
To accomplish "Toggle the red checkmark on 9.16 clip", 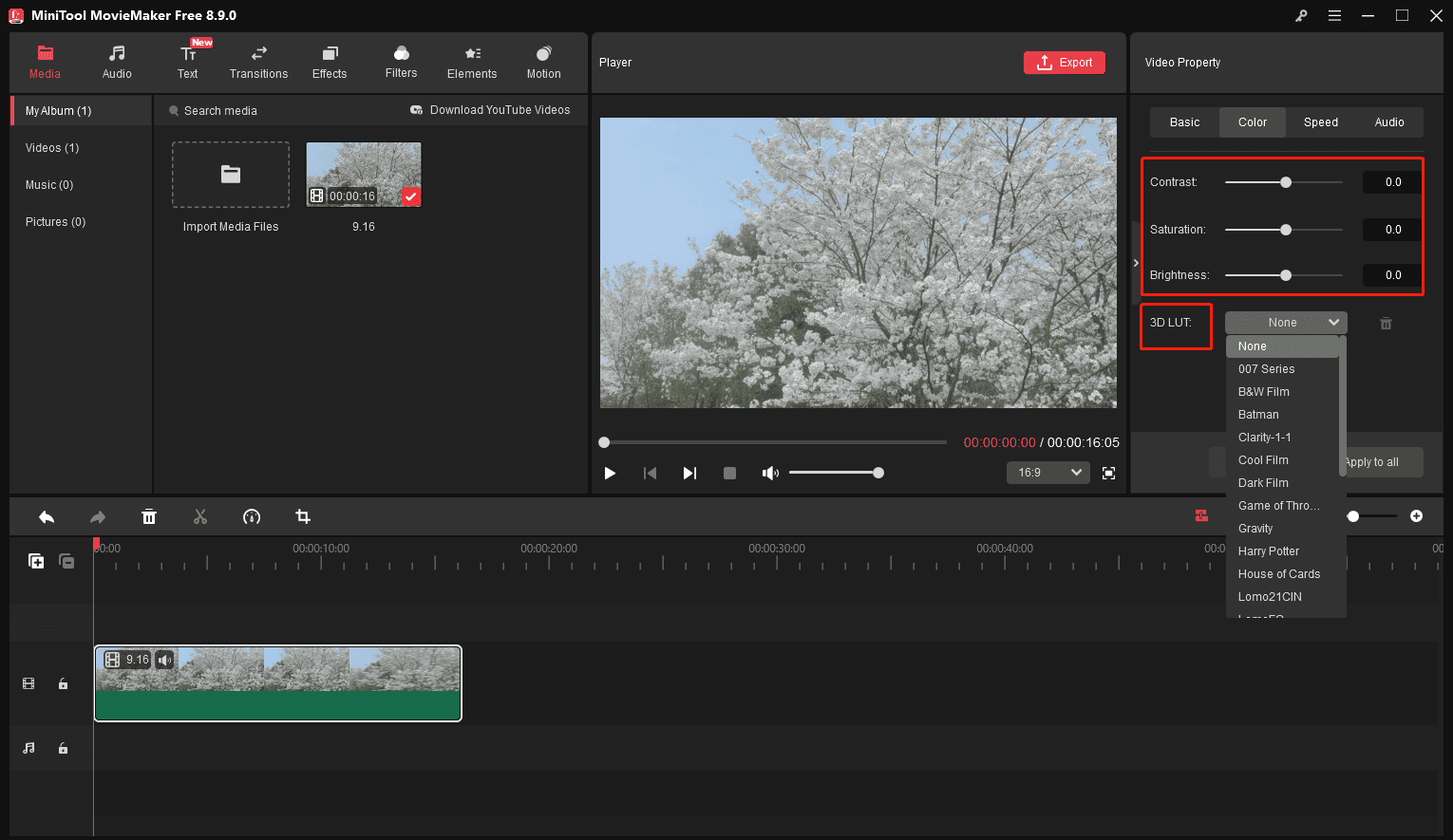I will pyautogui.click(x=411, y=196).
